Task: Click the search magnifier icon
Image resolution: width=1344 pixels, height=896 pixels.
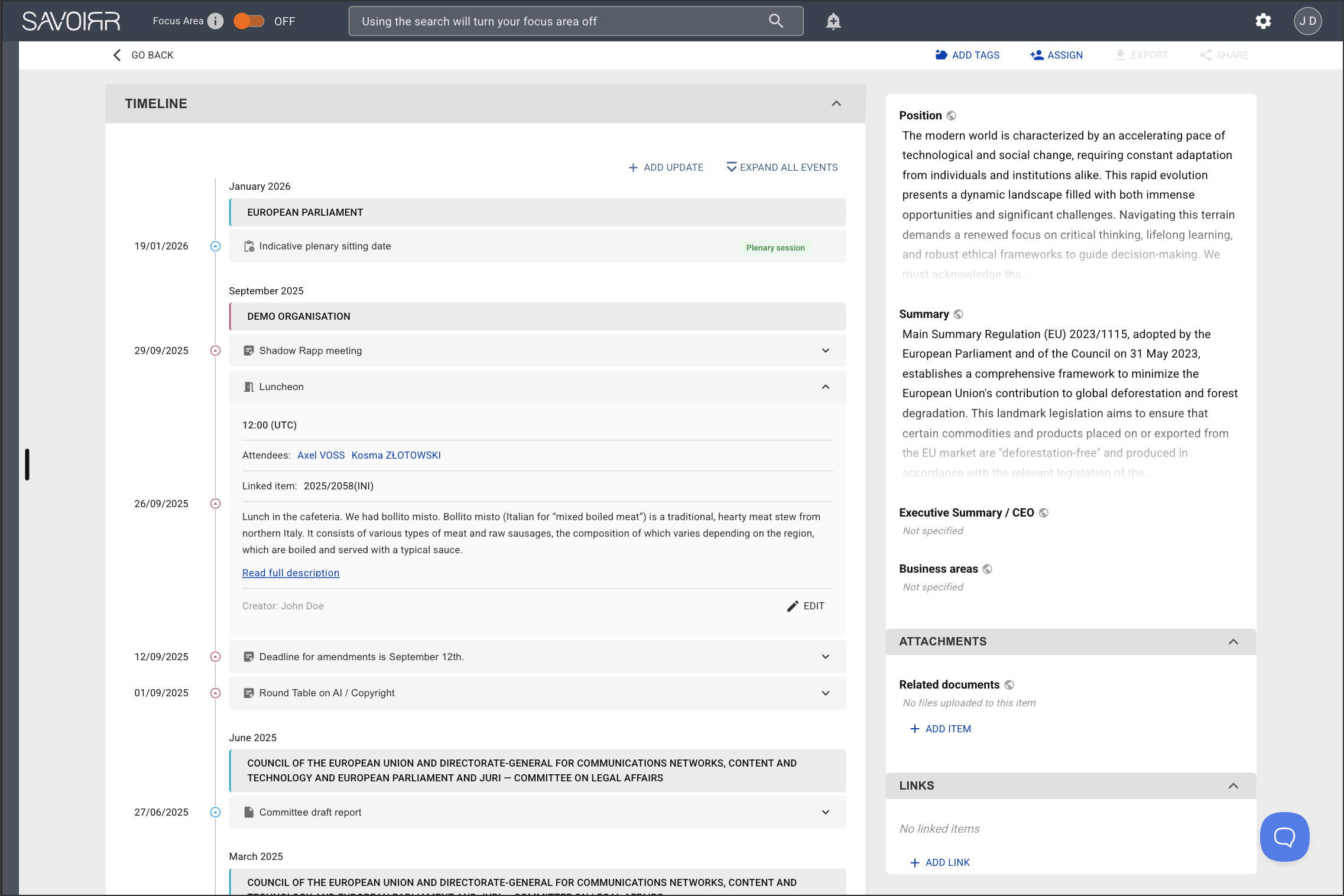Action: (775, 21)
